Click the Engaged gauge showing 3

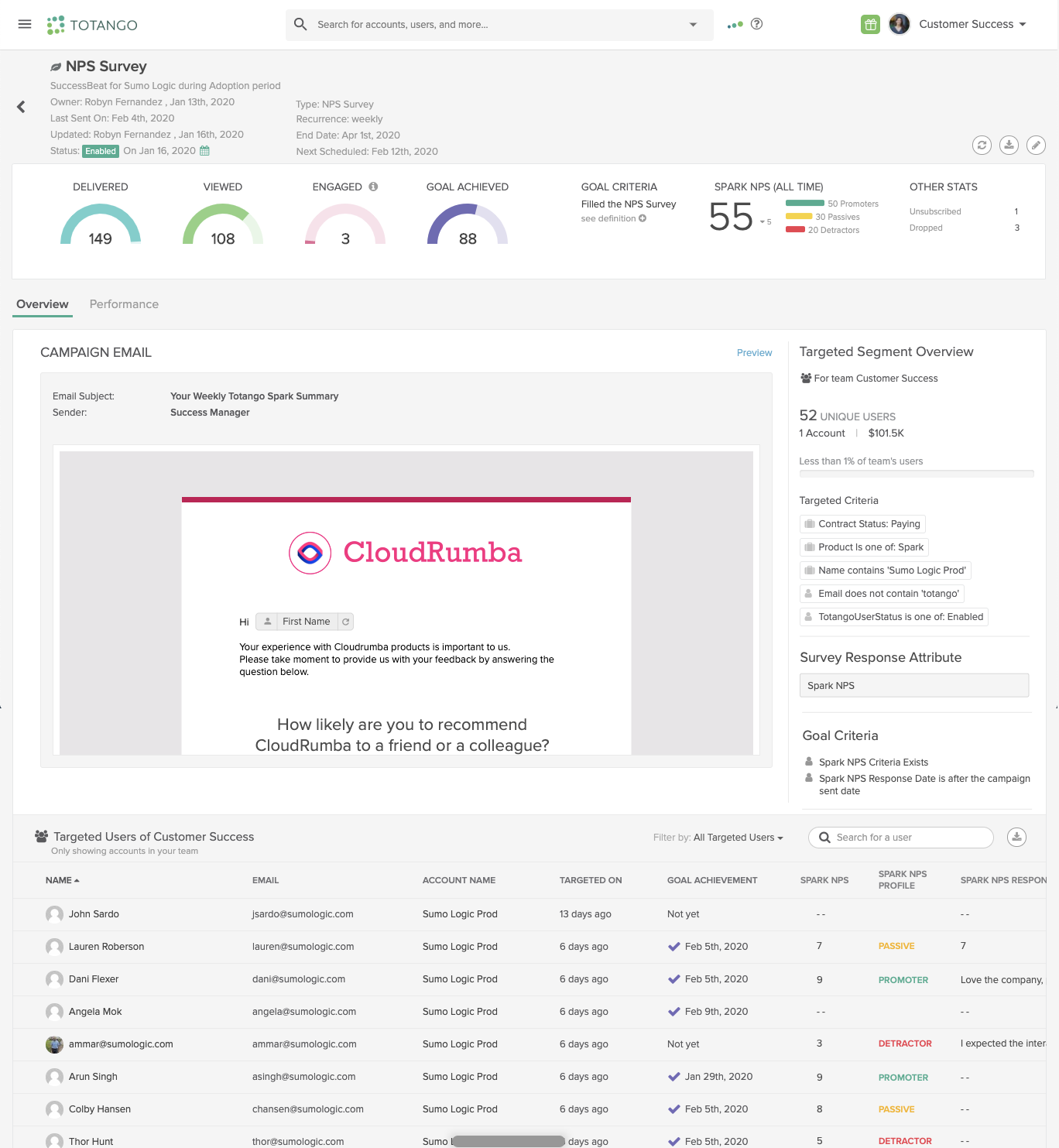(345, 224)
